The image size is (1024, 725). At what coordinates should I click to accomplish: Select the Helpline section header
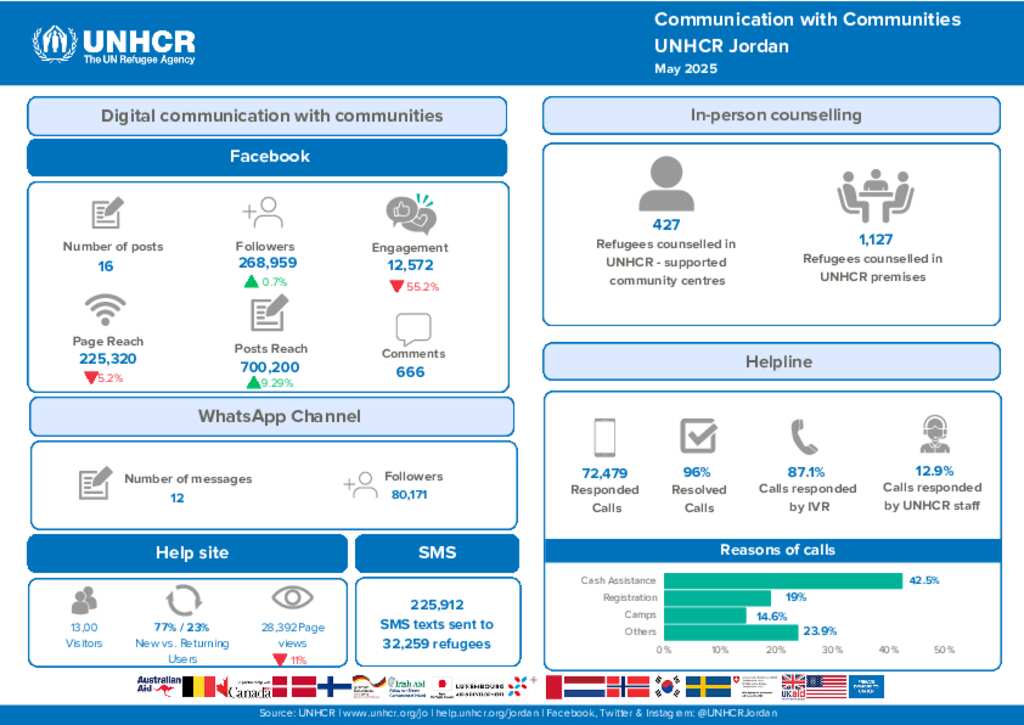click(x=772, y=361)
